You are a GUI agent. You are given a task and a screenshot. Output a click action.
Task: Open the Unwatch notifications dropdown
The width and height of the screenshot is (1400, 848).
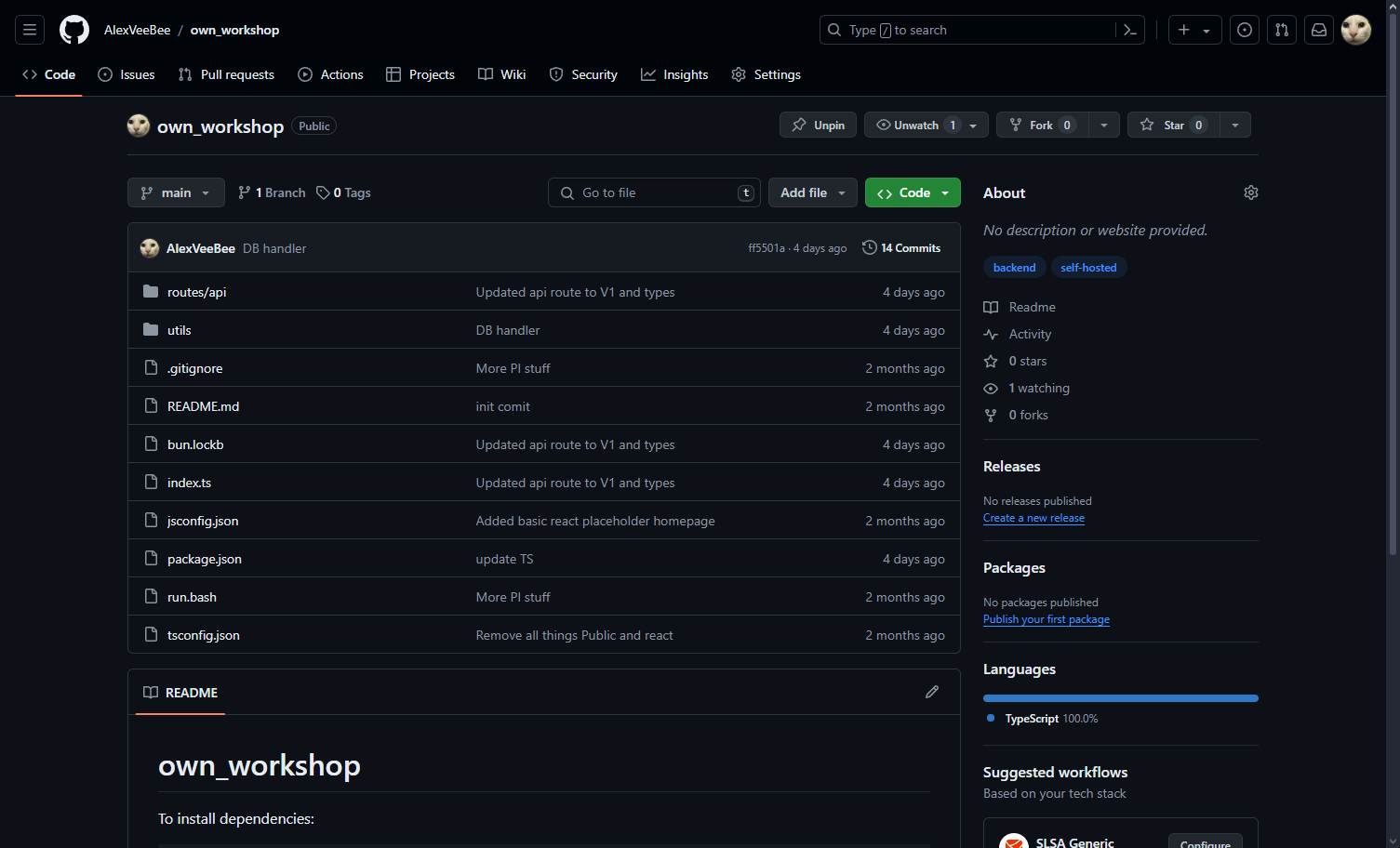(x=926, y=125)
